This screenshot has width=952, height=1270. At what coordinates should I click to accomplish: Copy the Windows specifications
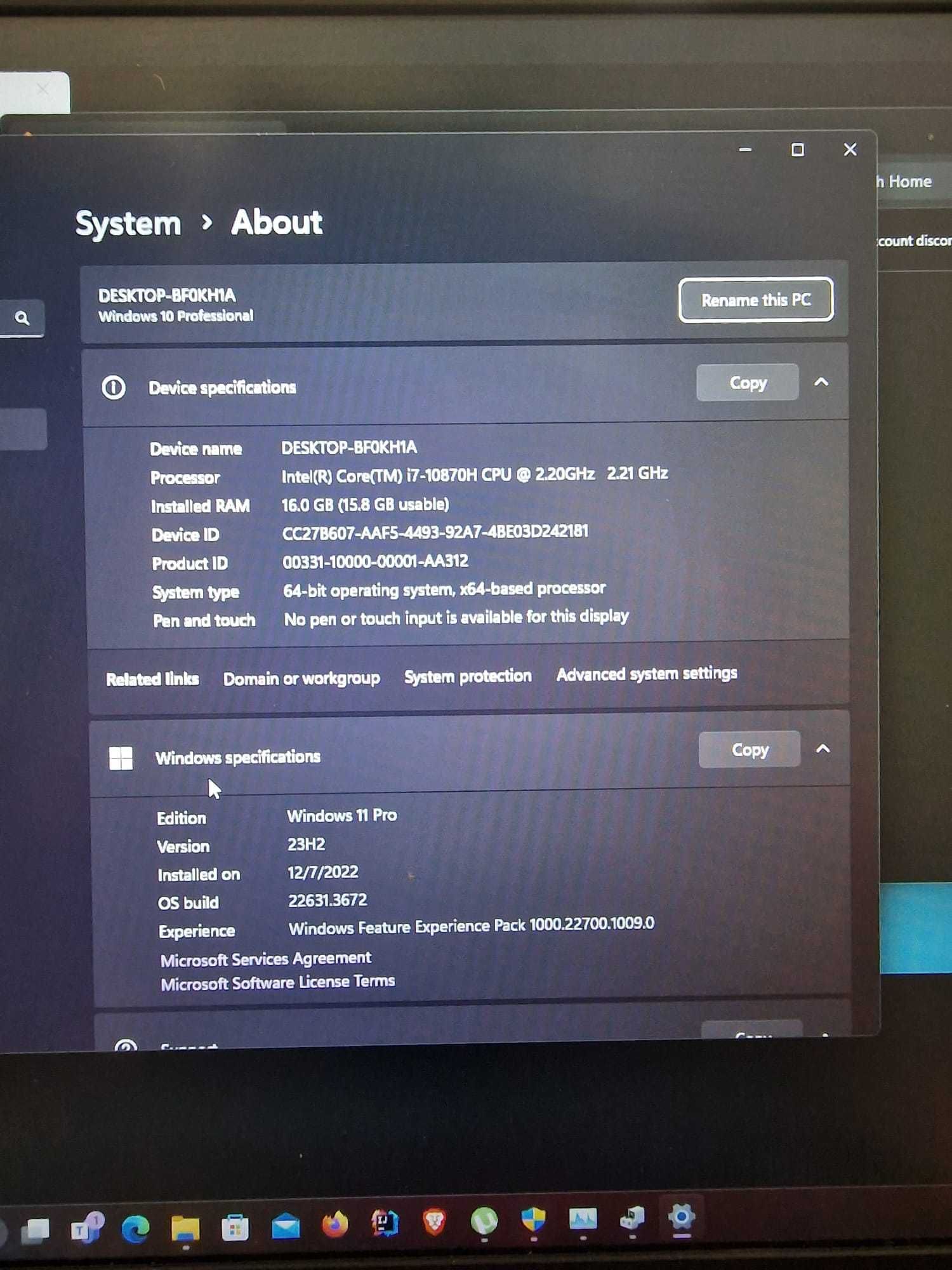click(x=750, y=749)
